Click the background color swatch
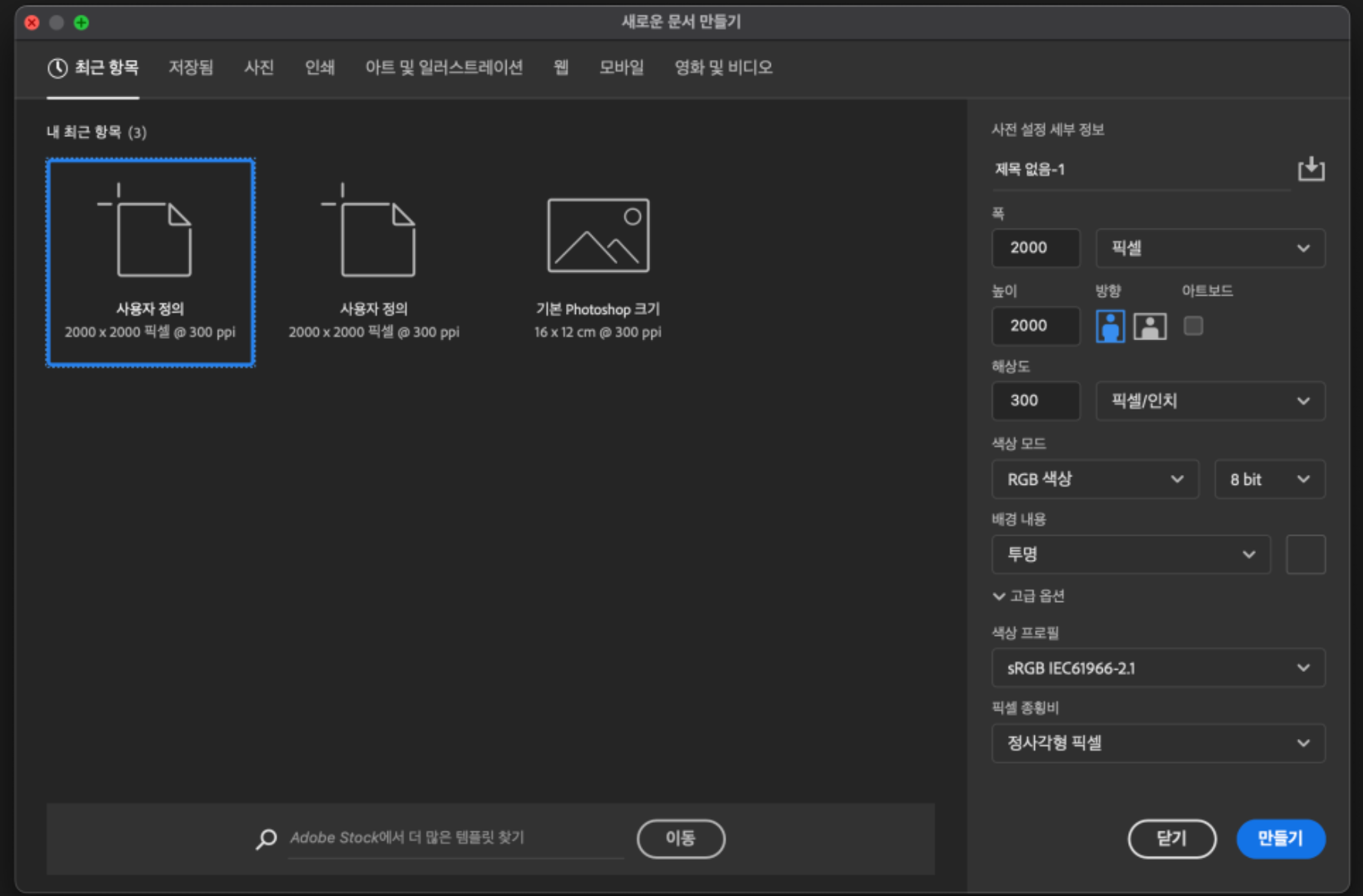The image size is (1363, 896). tap(1305, 554)
